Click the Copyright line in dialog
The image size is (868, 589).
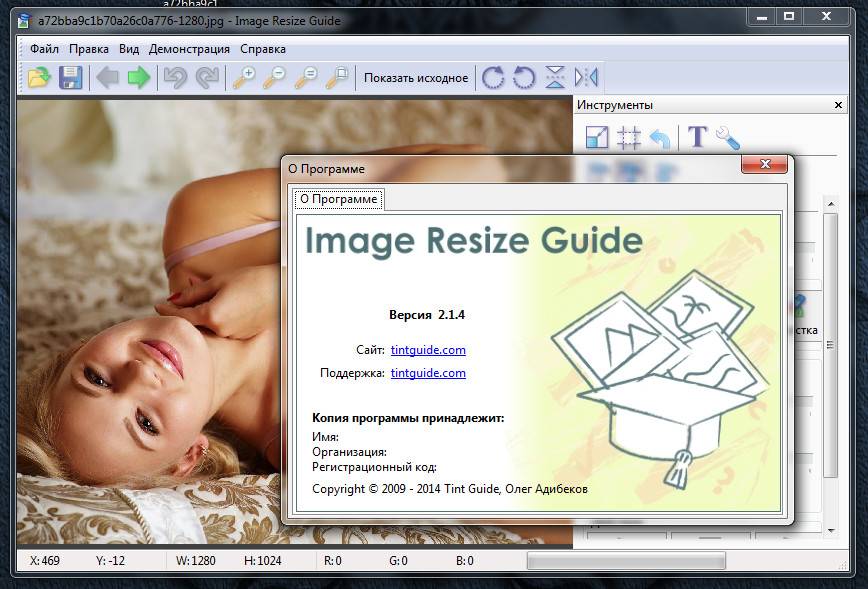[450, 489]
